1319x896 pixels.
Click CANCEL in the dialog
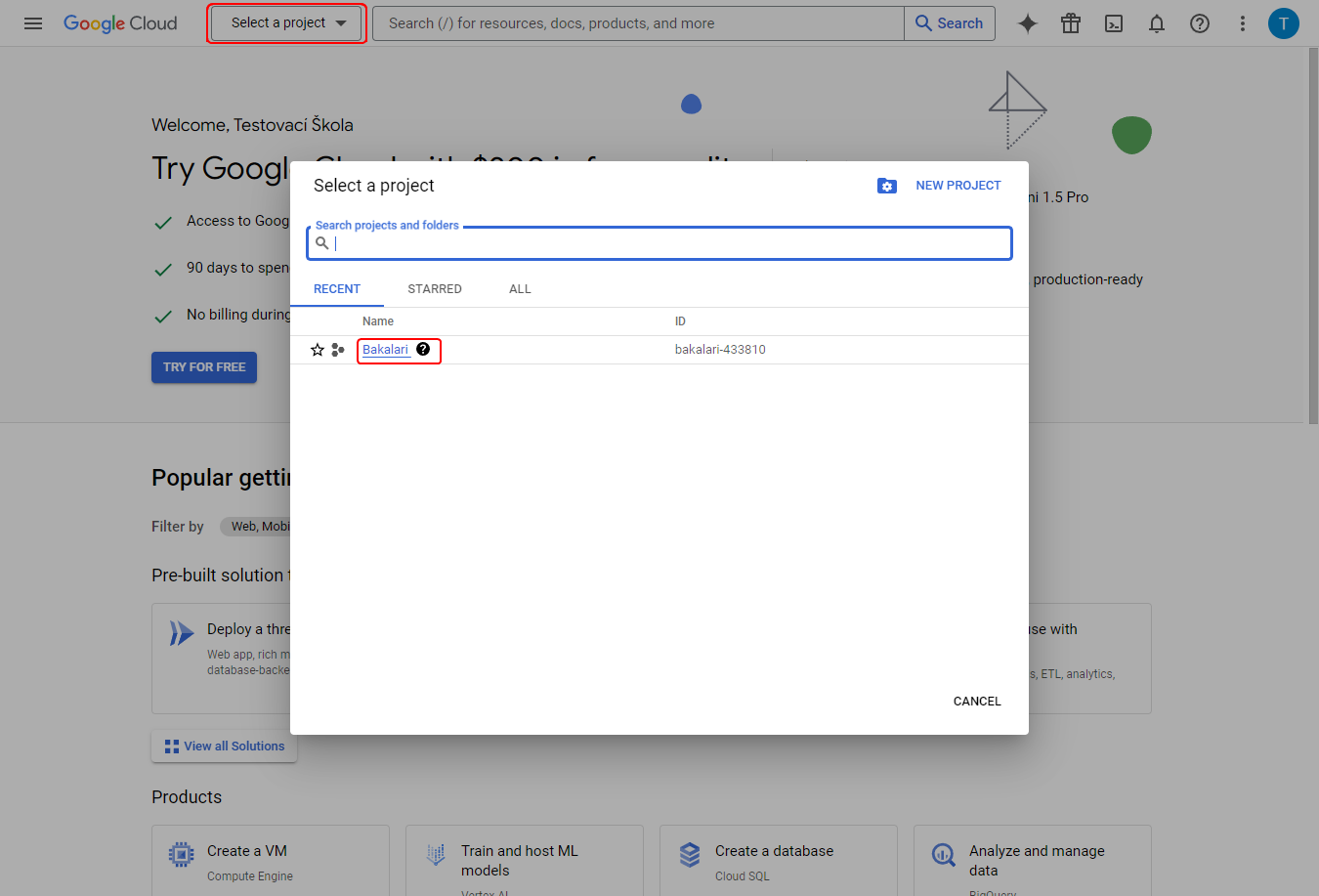point(977,702)
